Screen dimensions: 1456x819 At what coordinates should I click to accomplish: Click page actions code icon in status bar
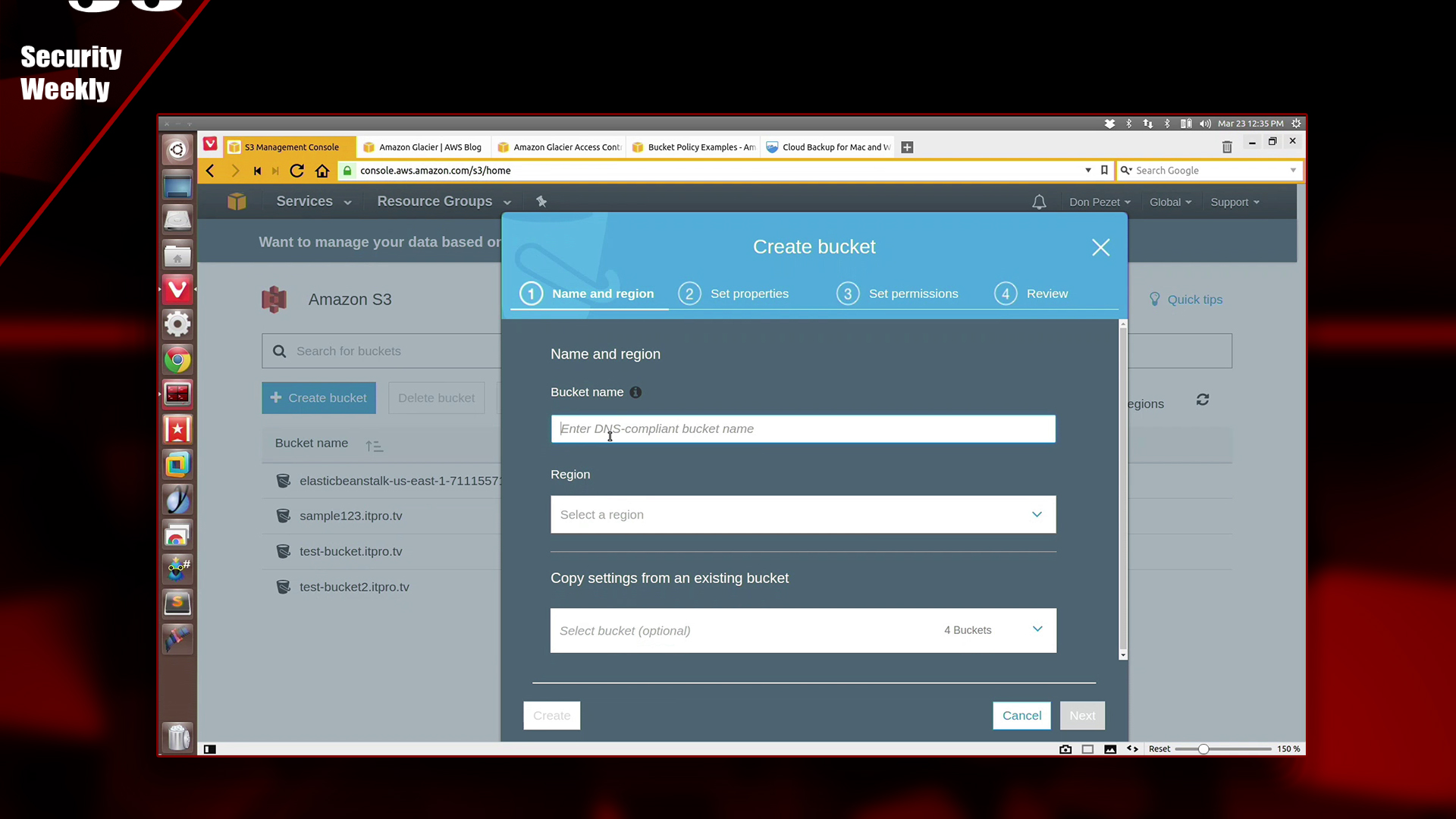pos(1132,748)
